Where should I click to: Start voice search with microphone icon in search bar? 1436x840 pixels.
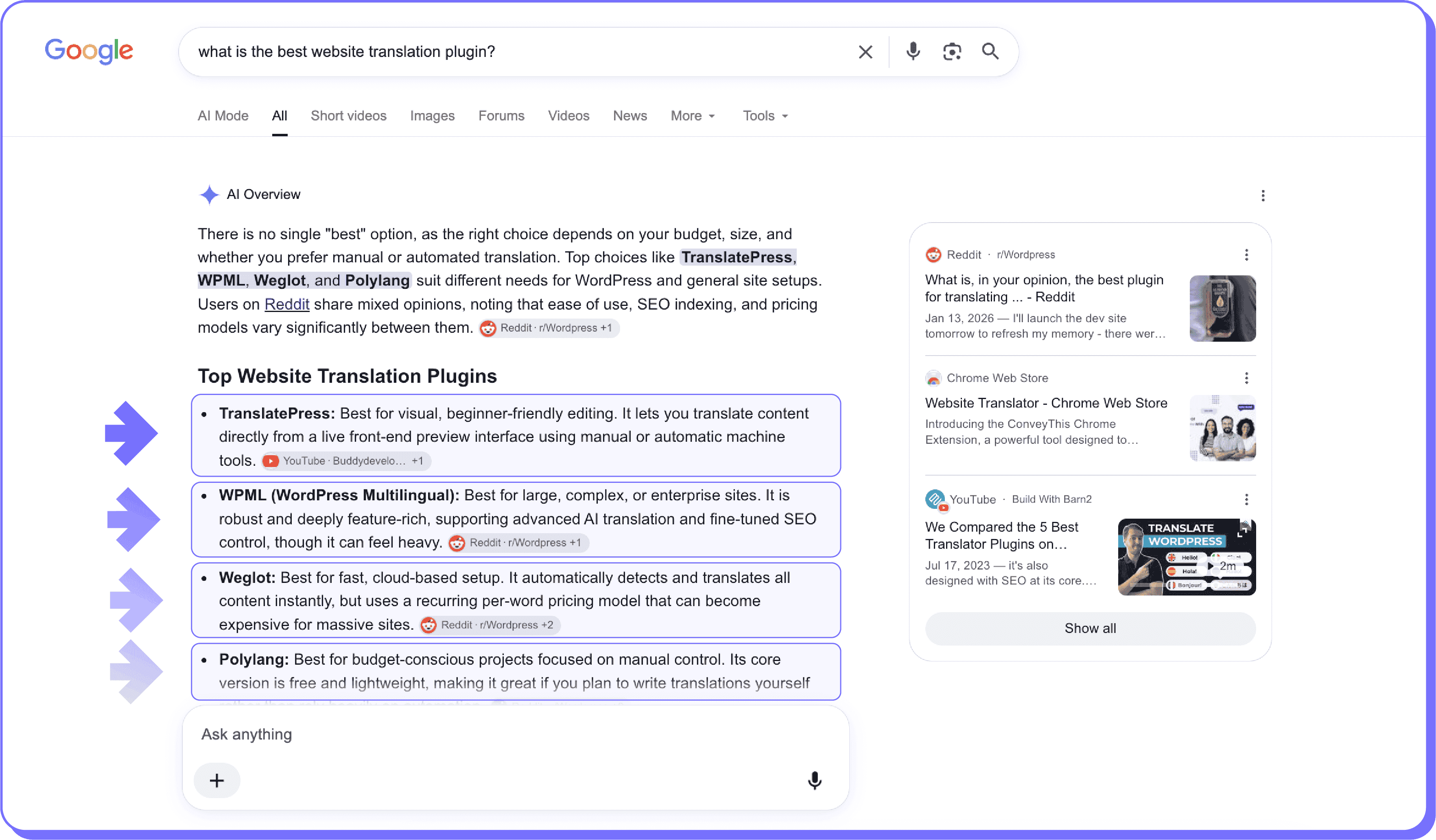pyautogui.click(x=913, y=51)
